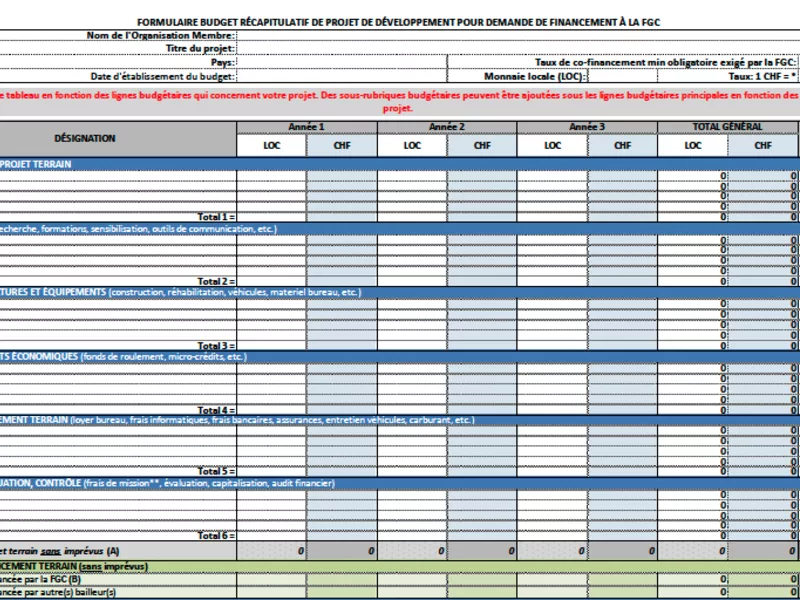The image size is (800, 600).
Task: Click the CHF sub-header under TOTAL GÉNÉRAL
Action: pos(763,145)
